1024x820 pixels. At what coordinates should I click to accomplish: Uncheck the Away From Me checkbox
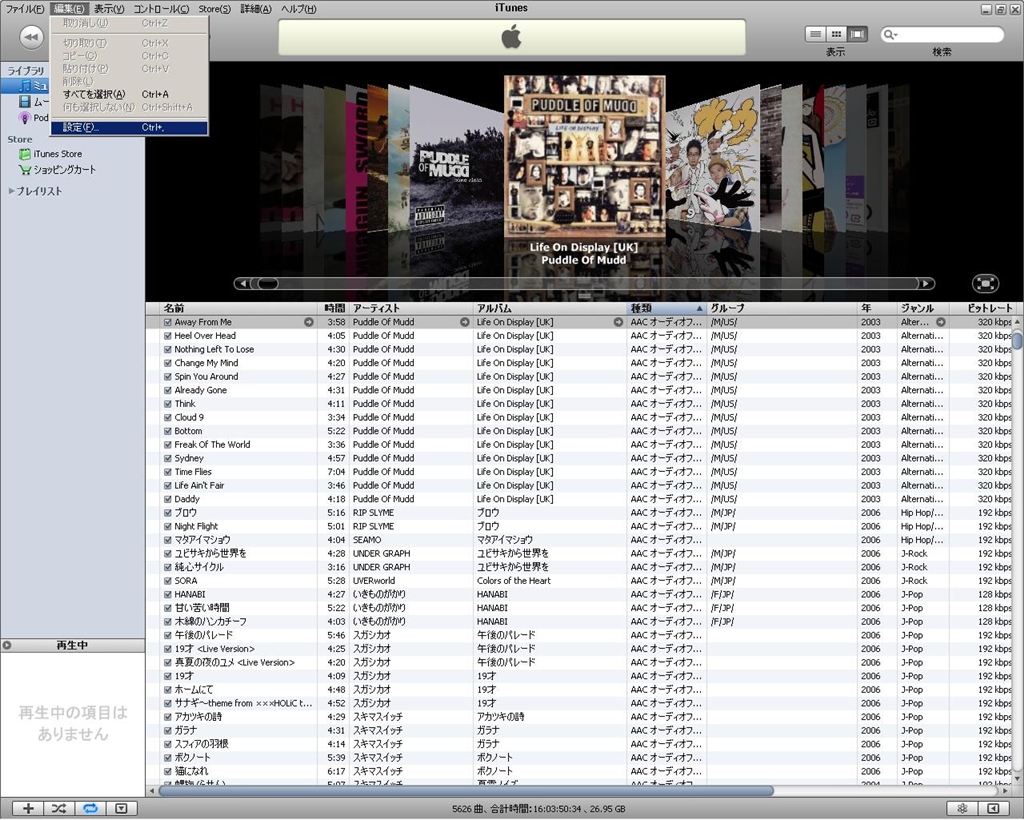(x=168, y=323)
